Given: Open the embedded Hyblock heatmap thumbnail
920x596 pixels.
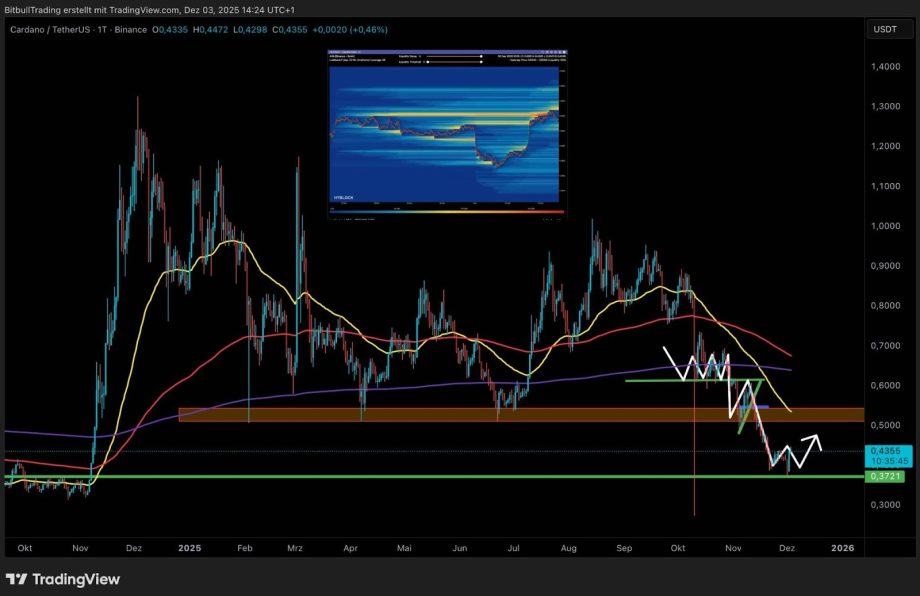Looking at the screenshot, I should pyautogui.click(x=446, y=134).
